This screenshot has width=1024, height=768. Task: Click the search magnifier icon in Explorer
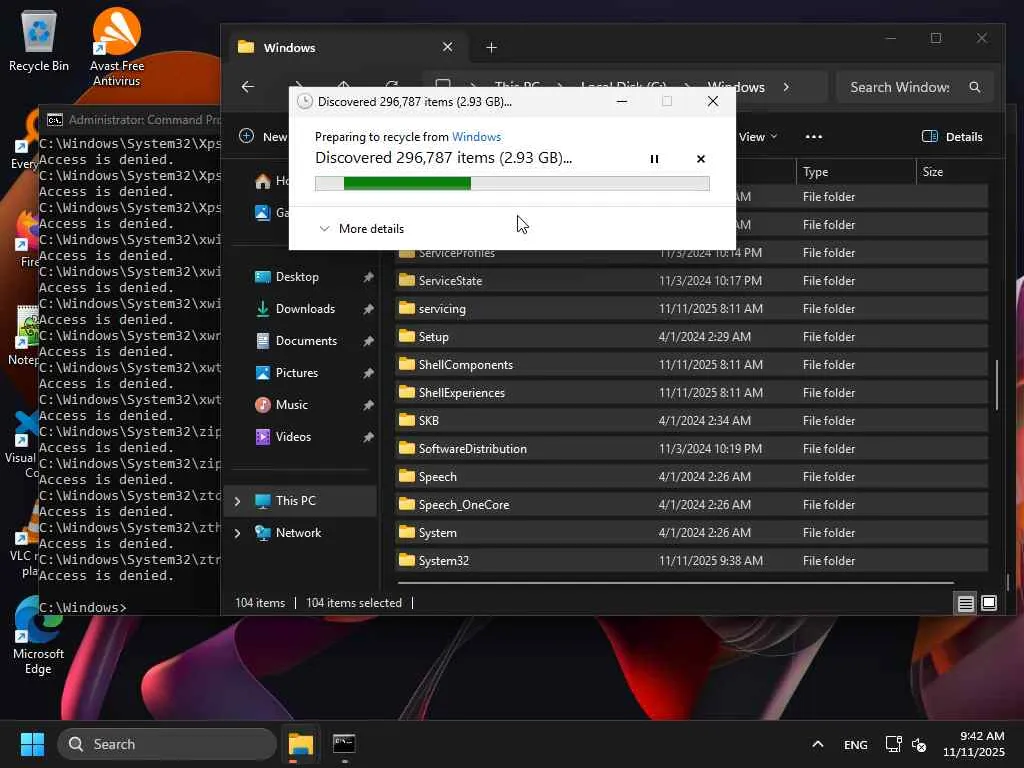click(975, 87)
